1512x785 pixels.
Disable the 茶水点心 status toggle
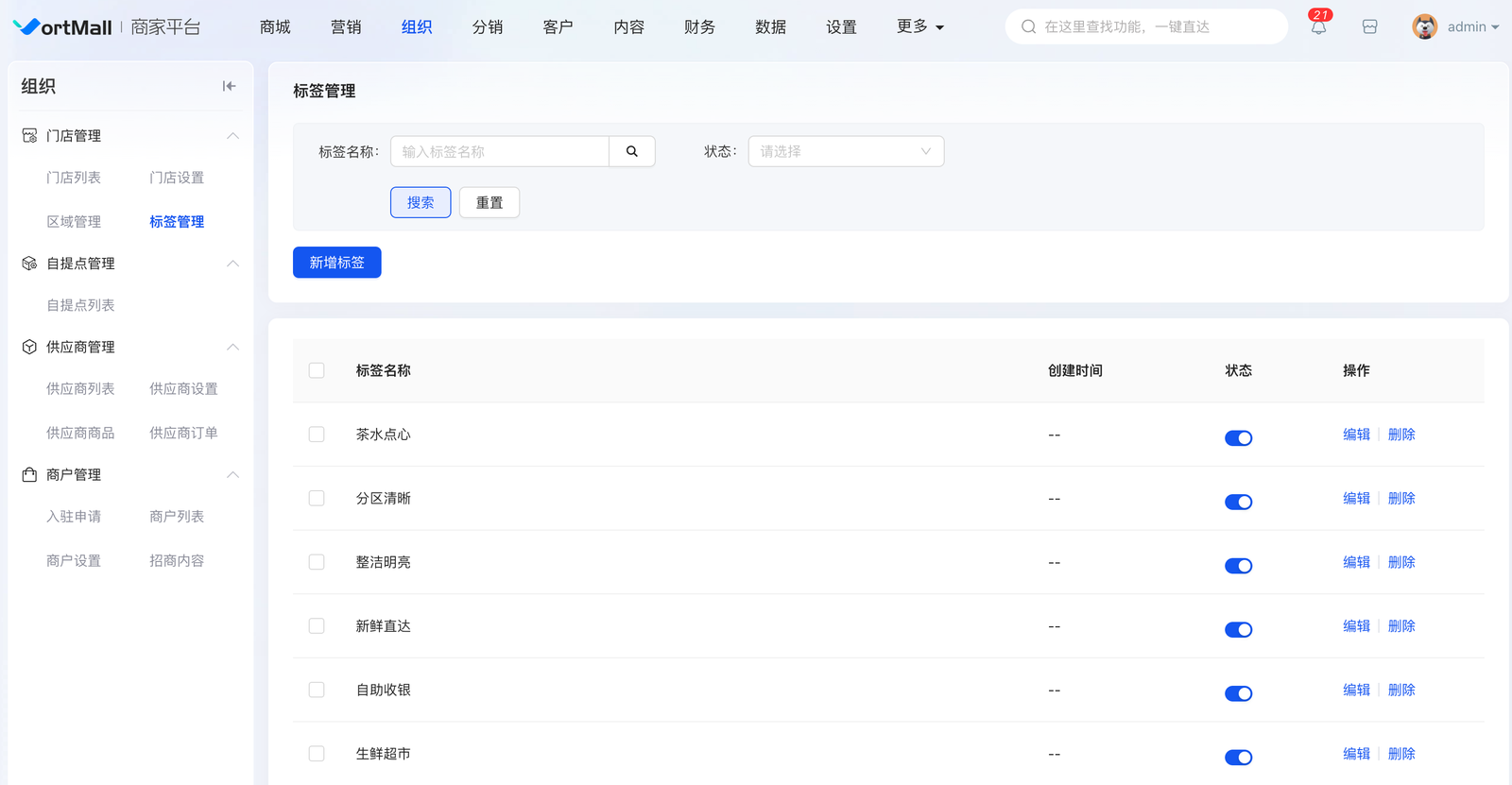click(x=1238, y=438)
